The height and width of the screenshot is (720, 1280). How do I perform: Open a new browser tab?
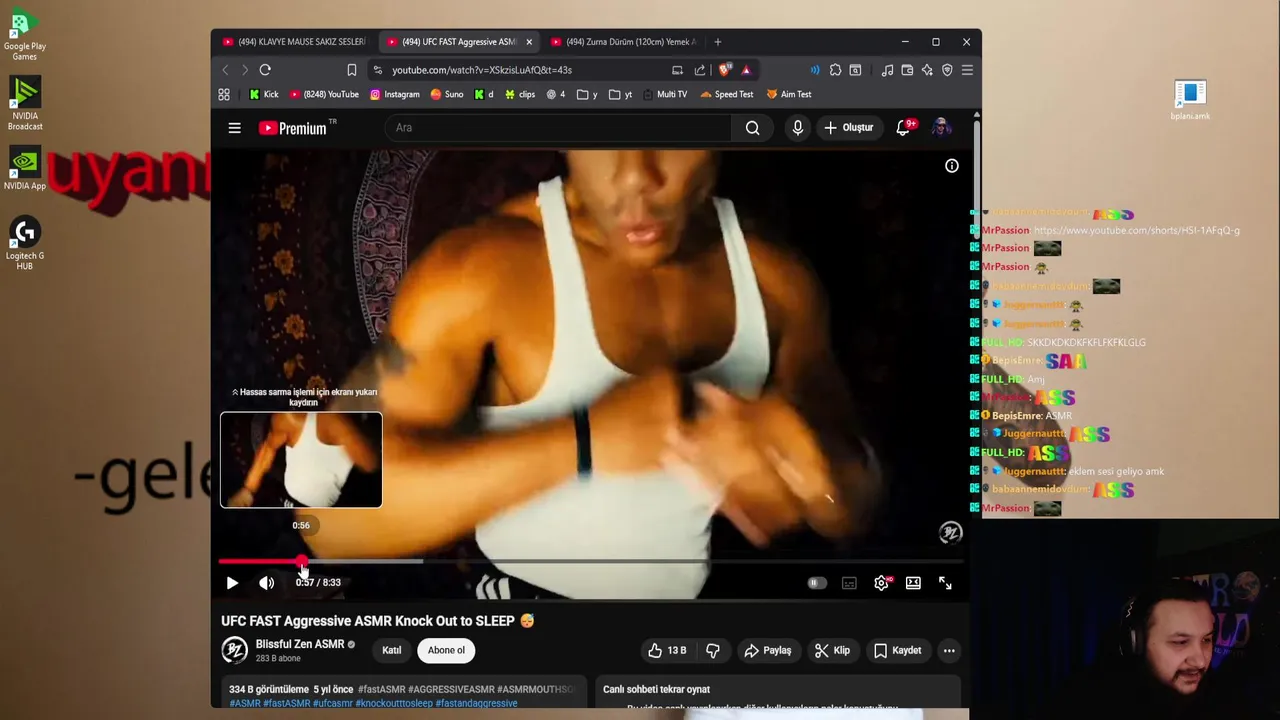point(718,42)
